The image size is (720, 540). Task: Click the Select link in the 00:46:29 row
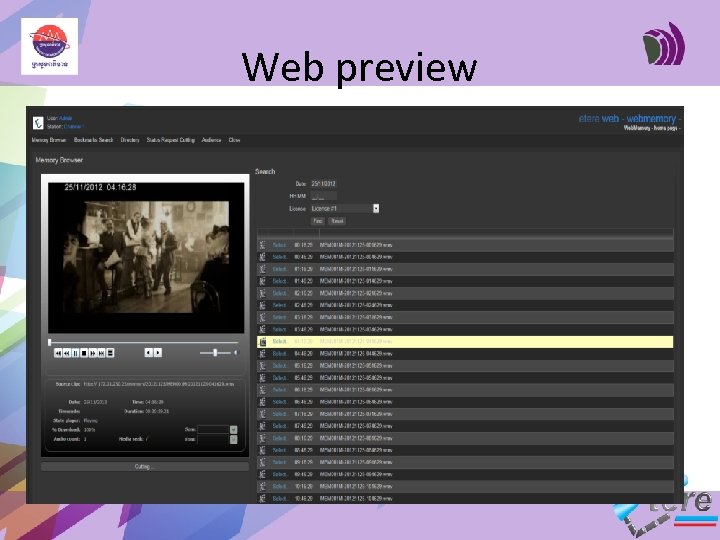click(x=280, y=257)
